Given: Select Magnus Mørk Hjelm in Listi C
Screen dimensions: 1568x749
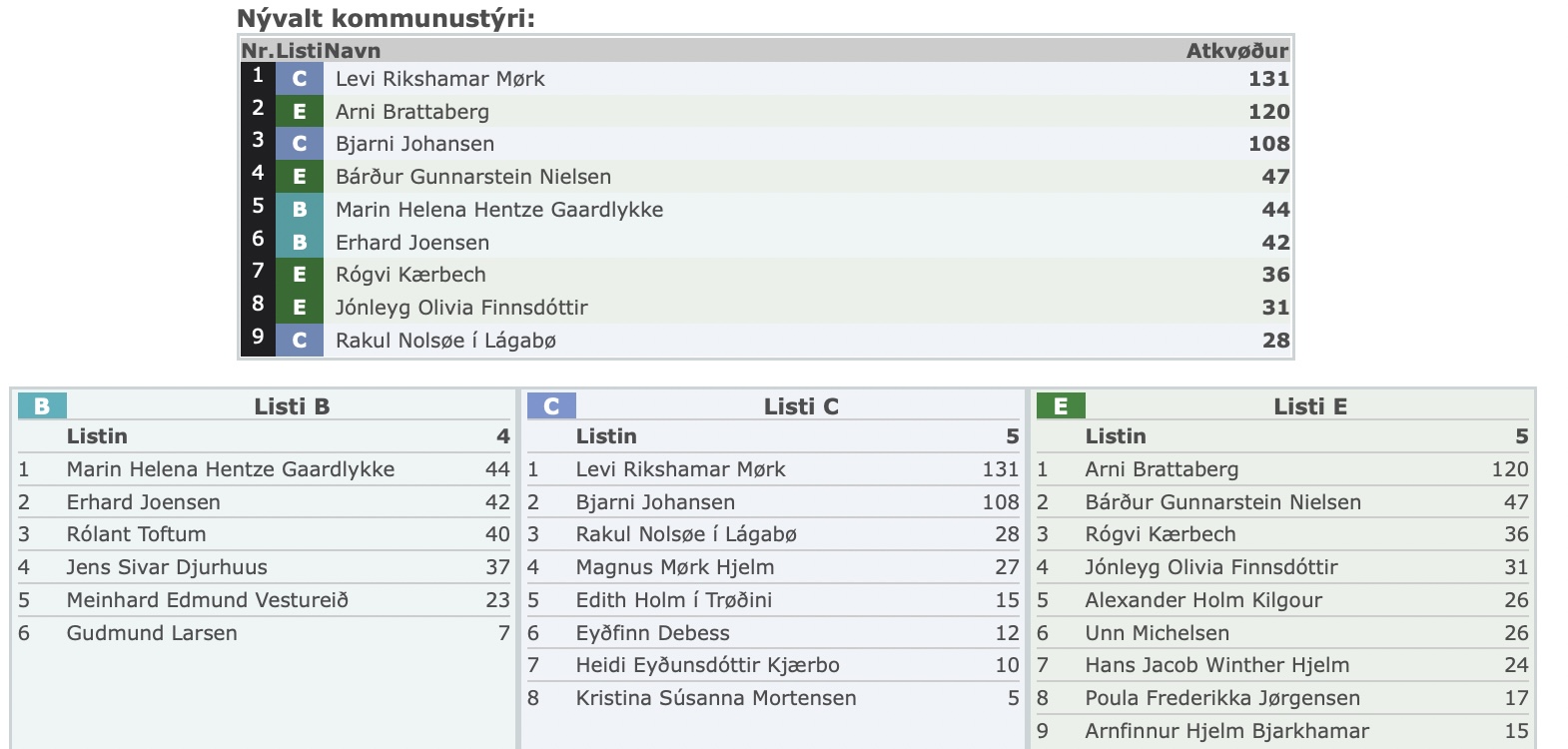Looking at the screenshot, I should click(x=674, y=567).
